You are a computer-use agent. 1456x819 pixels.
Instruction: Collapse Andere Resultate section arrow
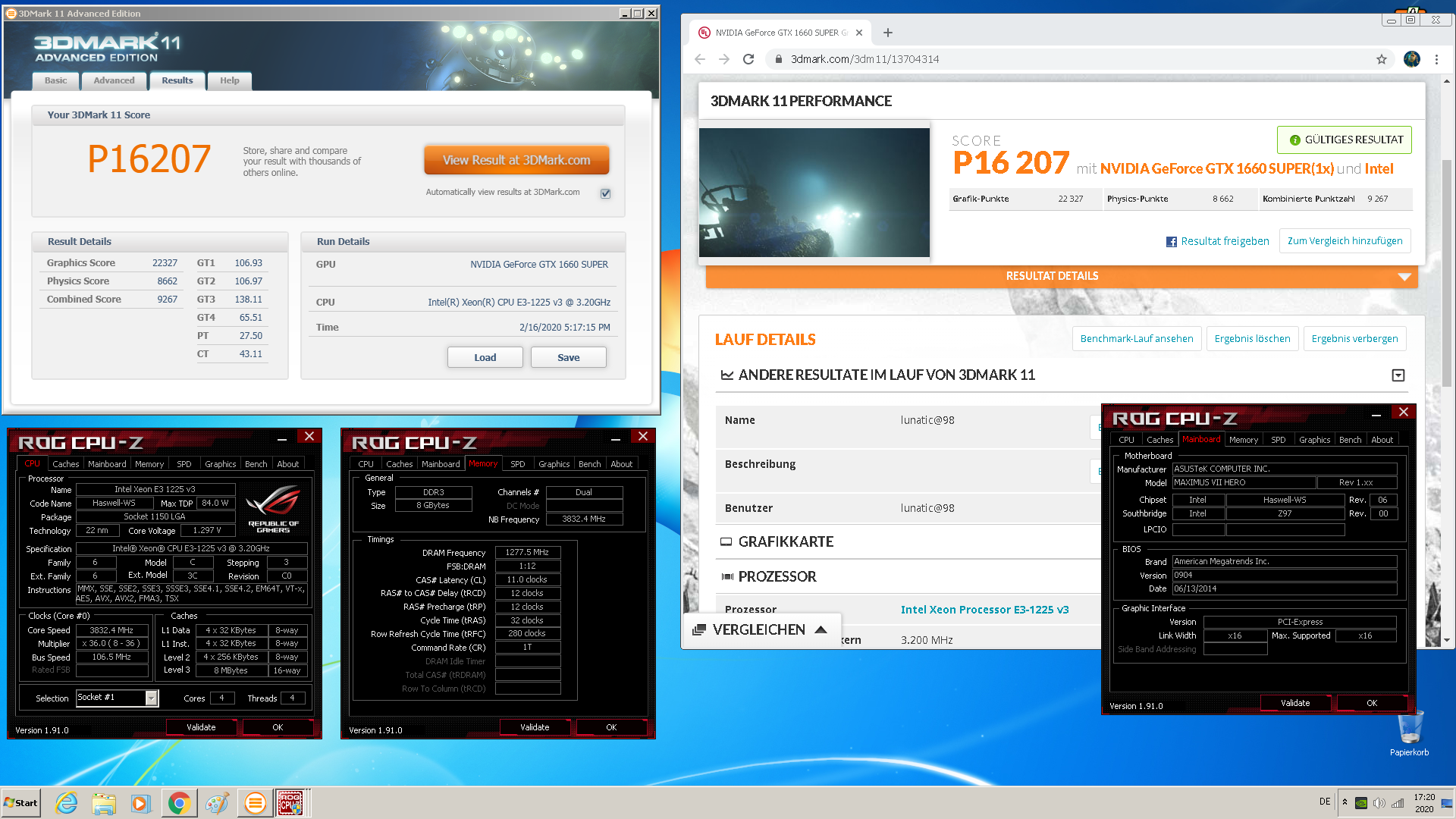pyautogui.click(x=1398, y=375)
